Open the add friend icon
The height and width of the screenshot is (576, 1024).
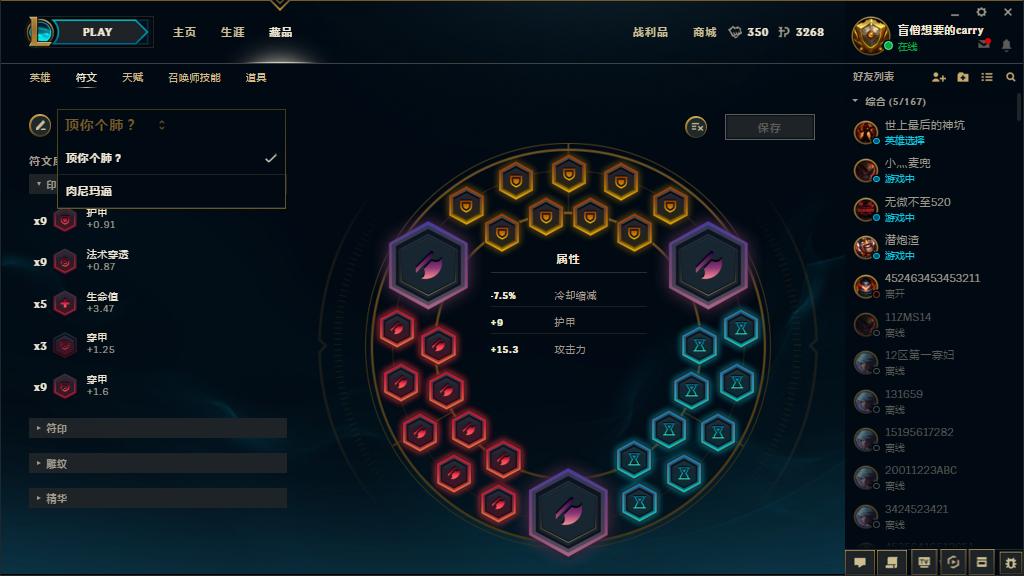938,77
